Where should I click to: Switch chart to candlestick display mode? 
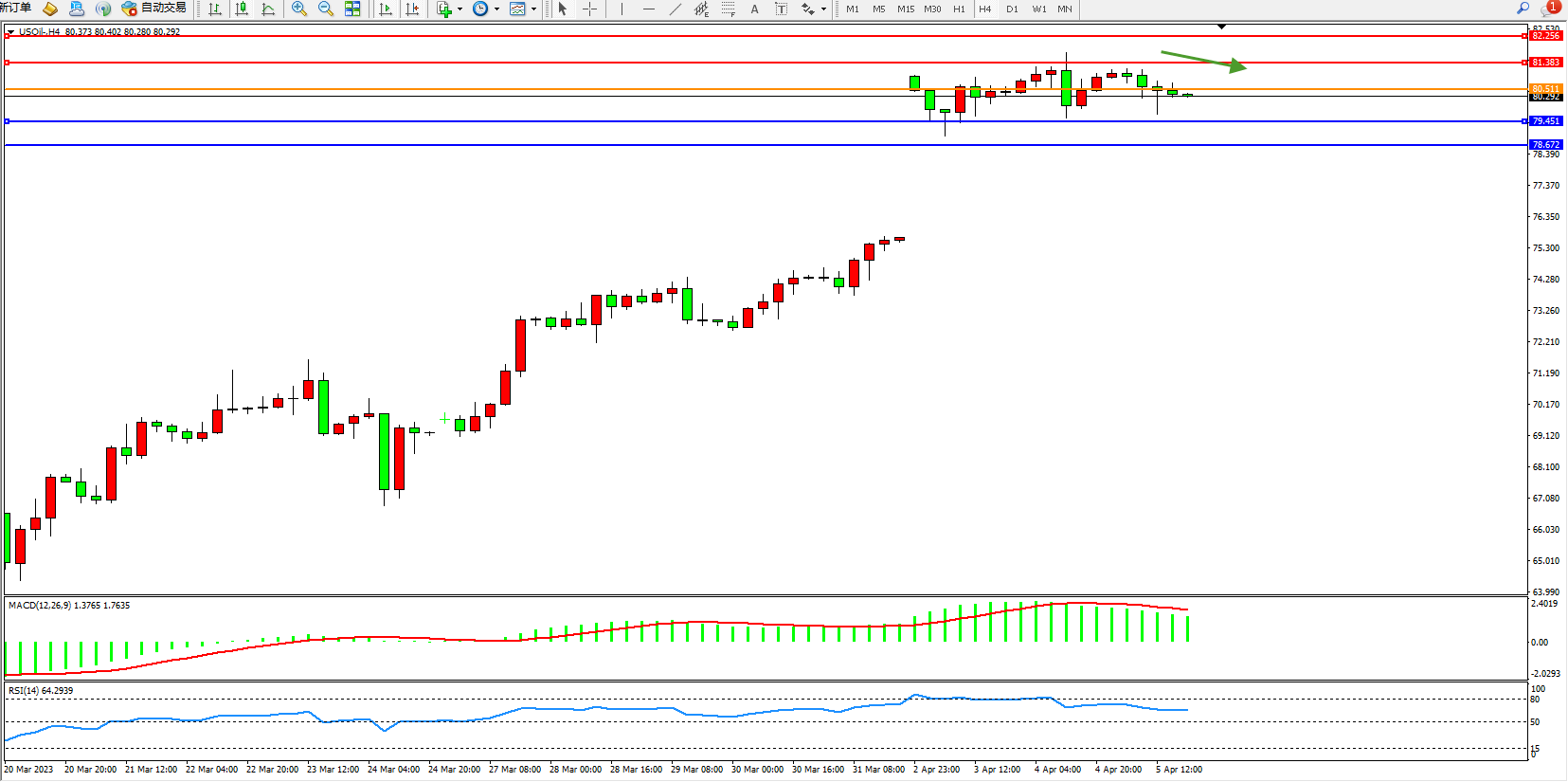(242, 9)
